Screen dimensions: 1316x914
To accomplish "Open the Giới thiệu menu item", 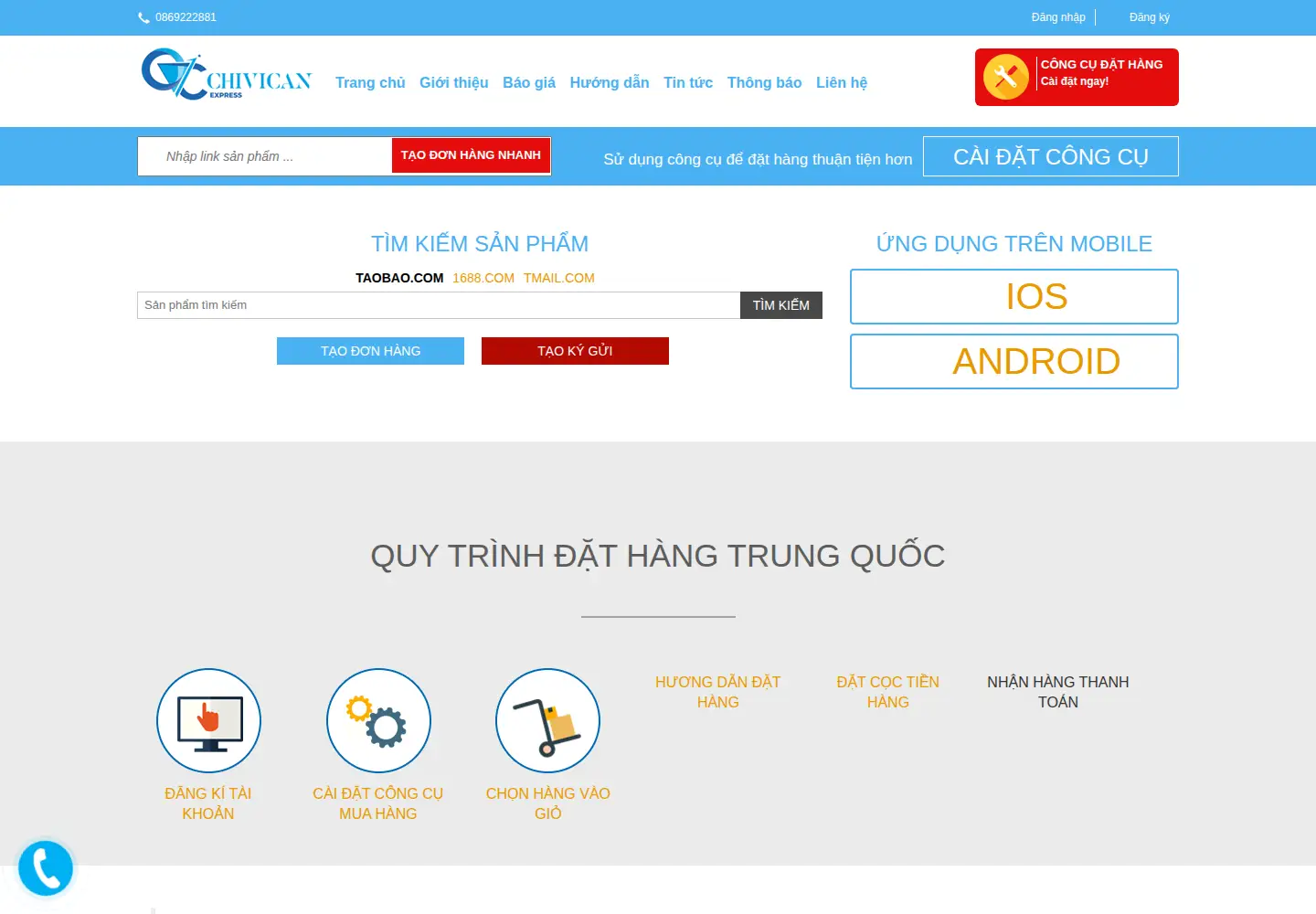I will pyautogui.click(x=454, y=82).
